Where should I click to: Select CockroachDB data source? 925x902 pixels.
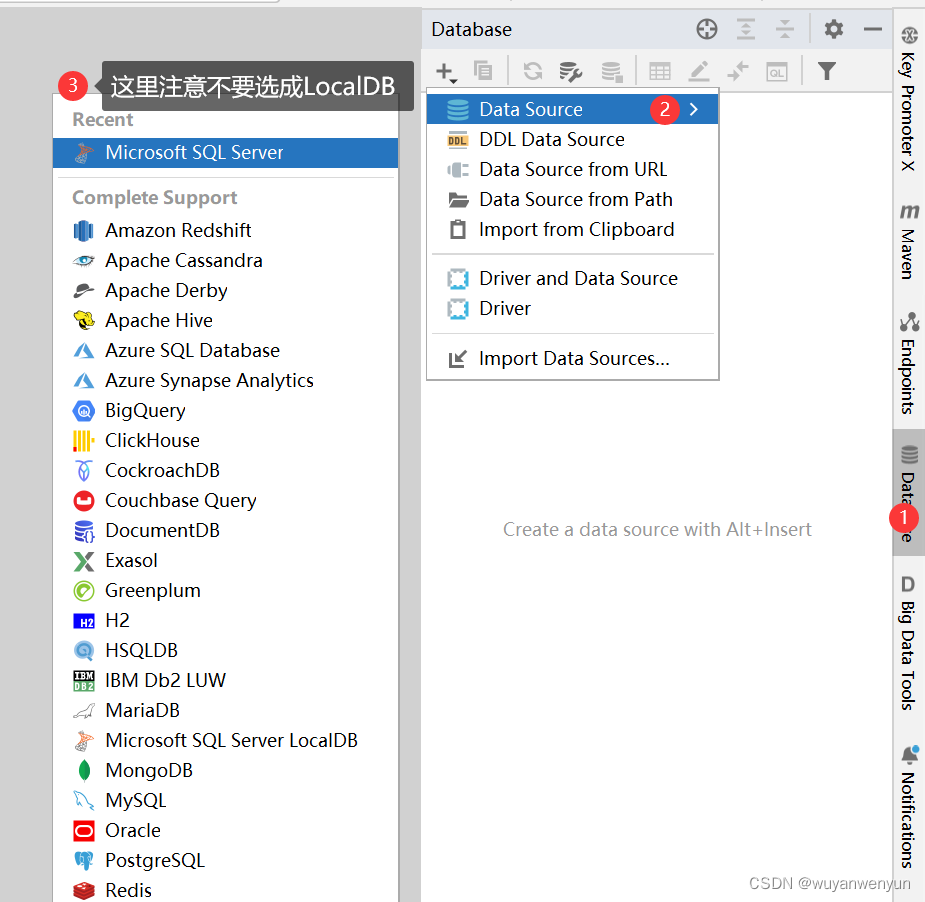coord(225,471)
